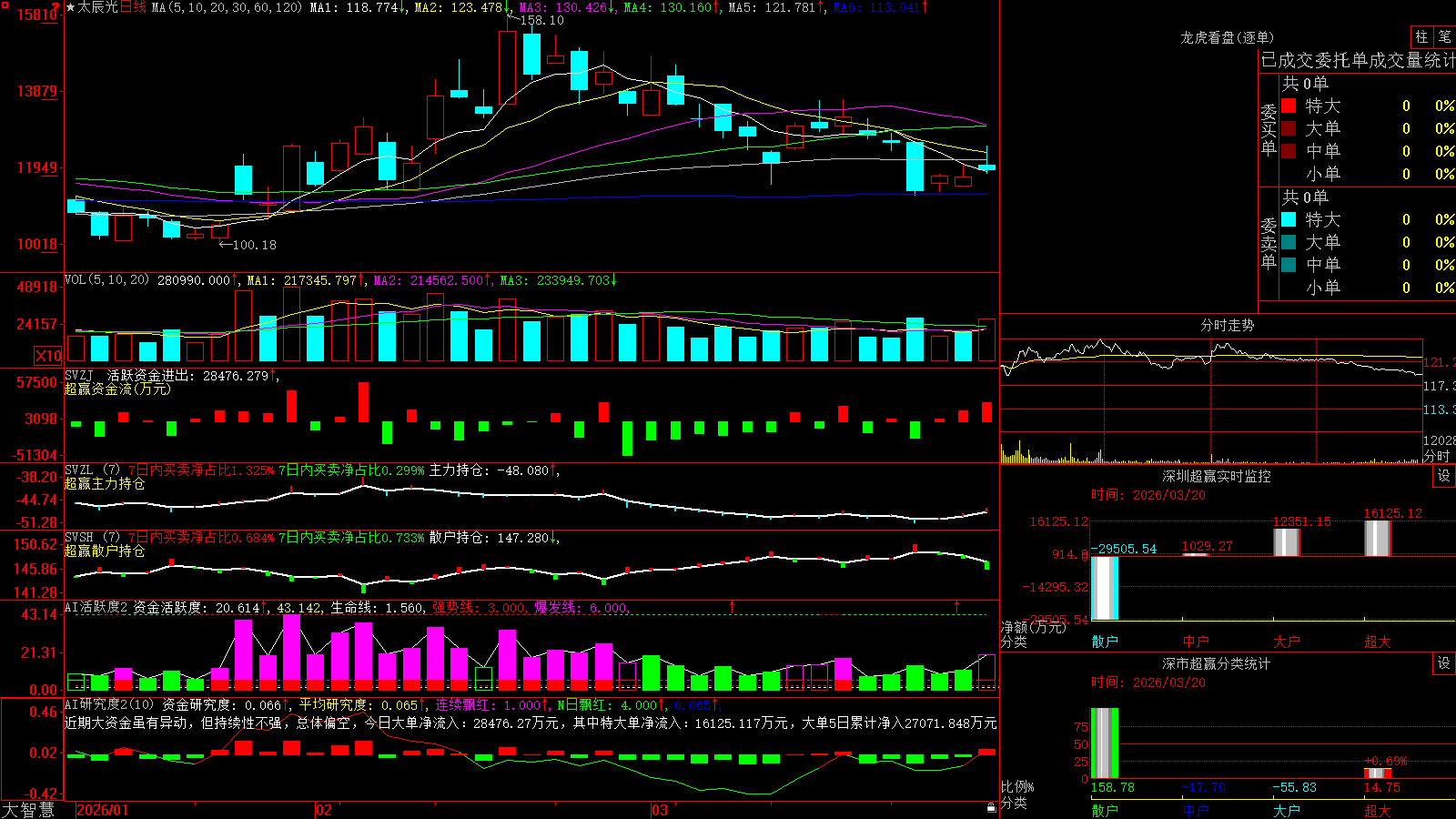Viewport: 1456px width, 819px height.
Task: Click the cyan 特大 swatch under 委卖单
Action: click(1289, 219)
